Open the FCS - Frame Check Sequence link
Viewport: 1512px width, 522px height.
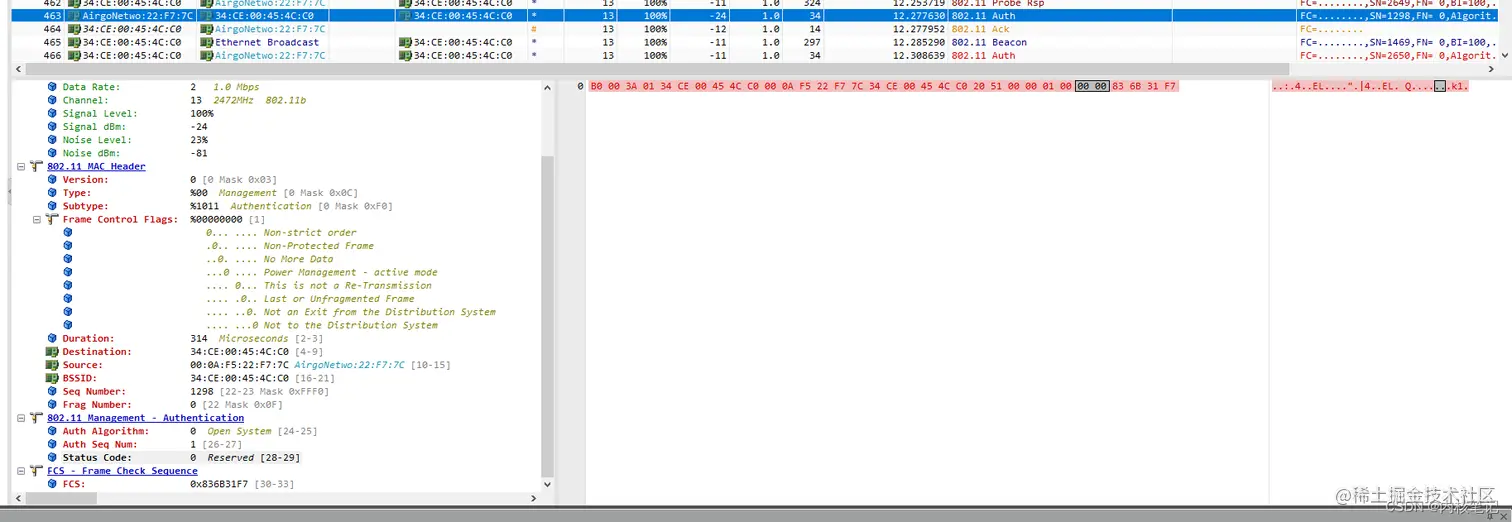[122, 471]
